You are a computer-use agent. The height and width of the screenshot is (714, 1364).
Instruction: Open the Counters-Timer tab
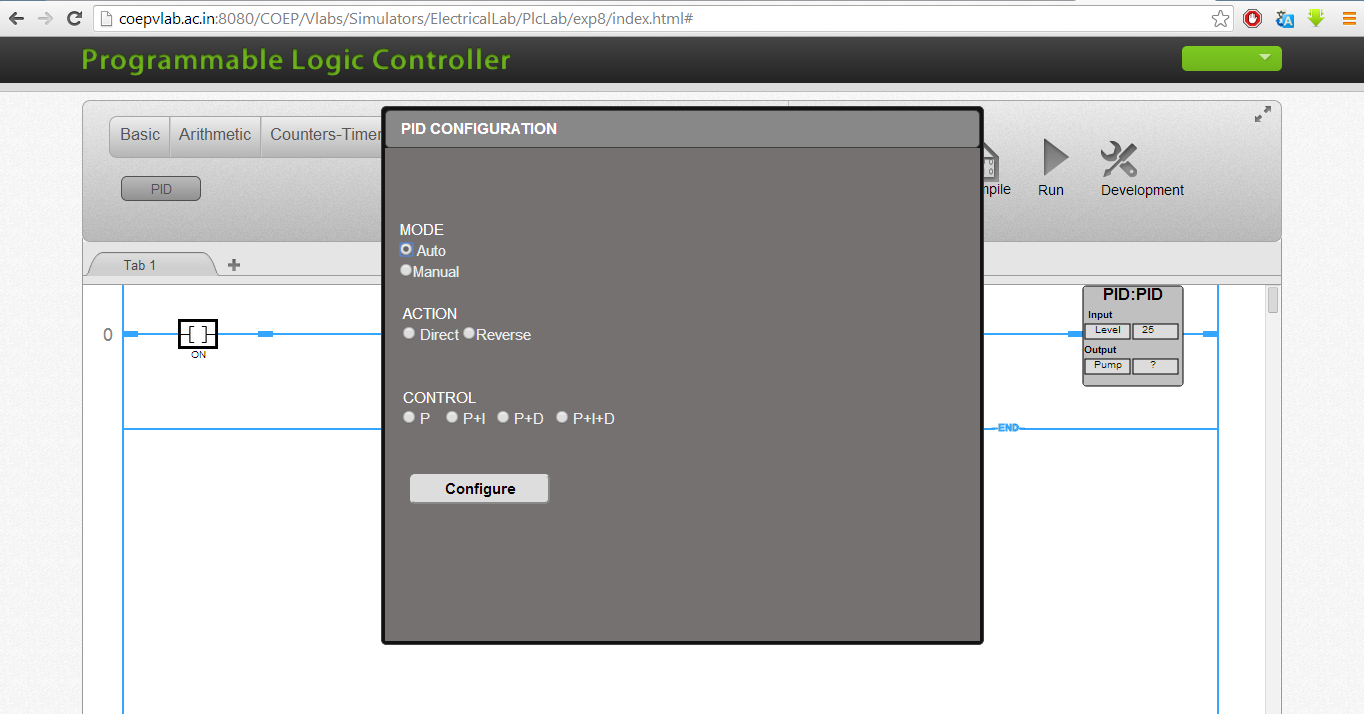tap(325, 135)
